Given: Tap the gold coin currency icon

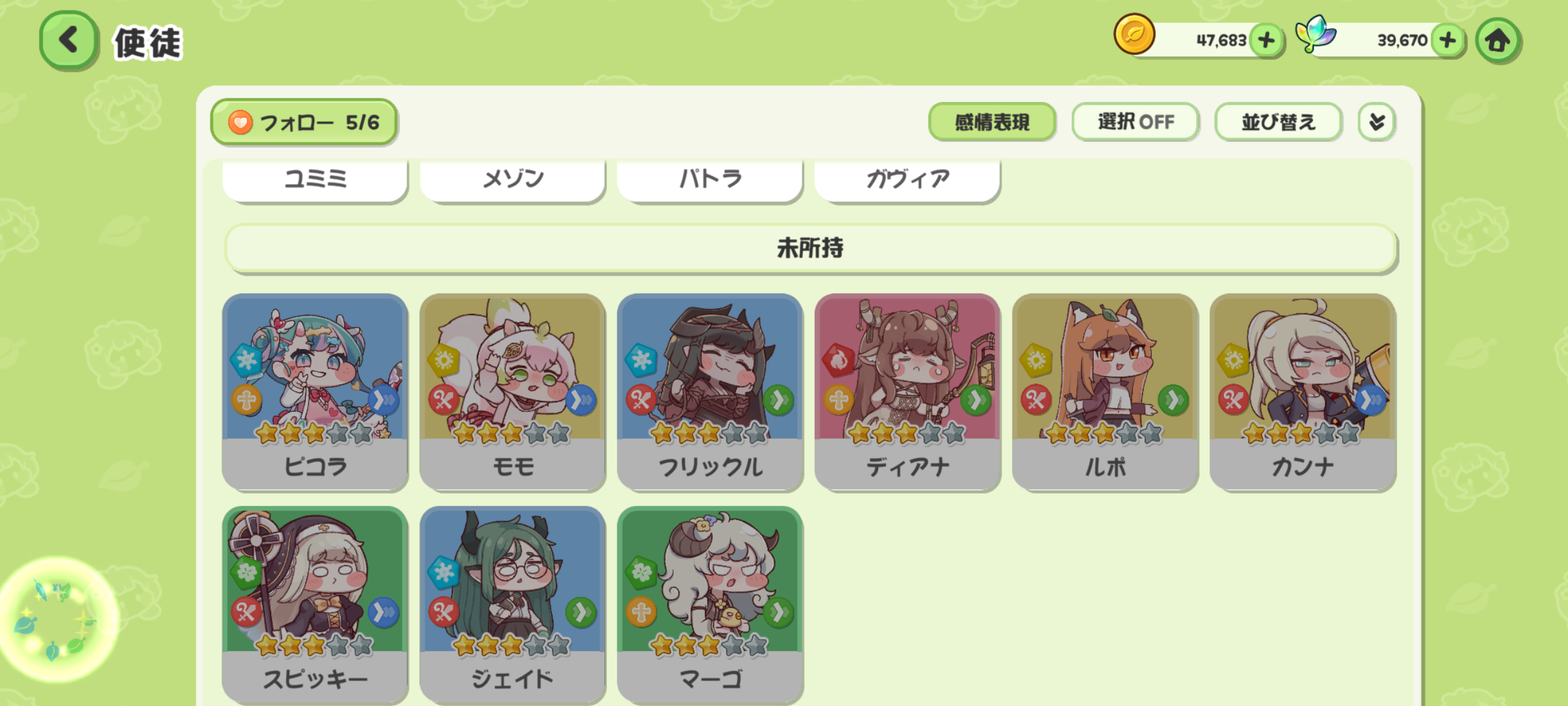Looking at the screenshot, I should tap(1134, 34).
